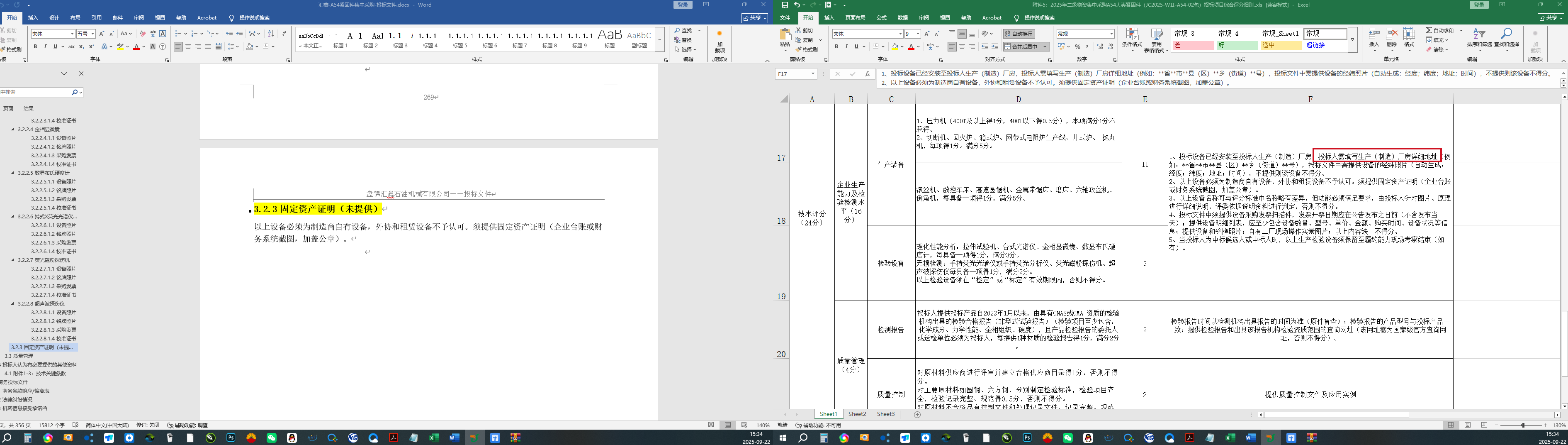Screen dimensions: 1568x445
Task: Increase decimal places in Excel
Action: 1100,46
